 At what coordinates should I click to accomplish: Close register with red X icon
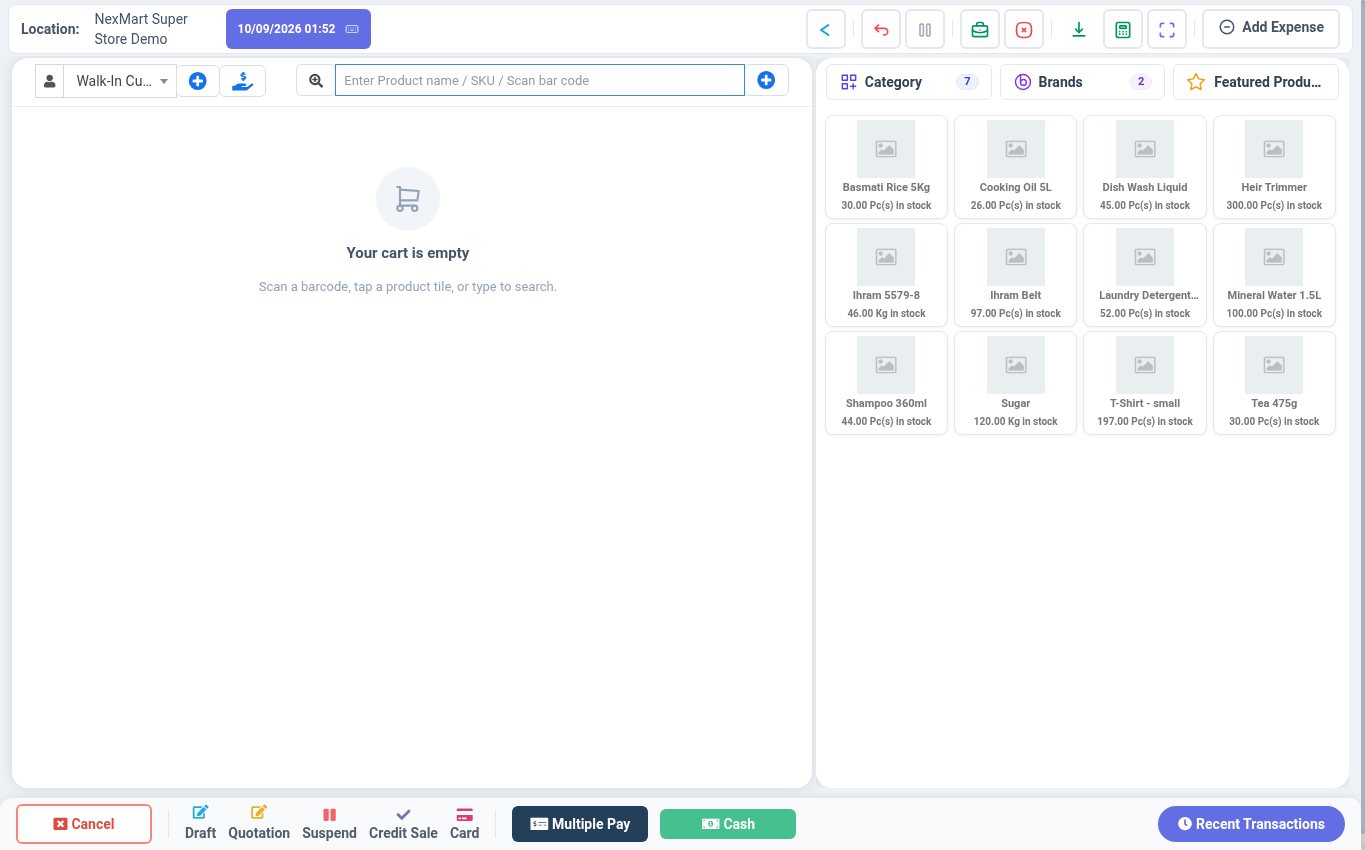pyautogui.click(x=1024, y=29)
